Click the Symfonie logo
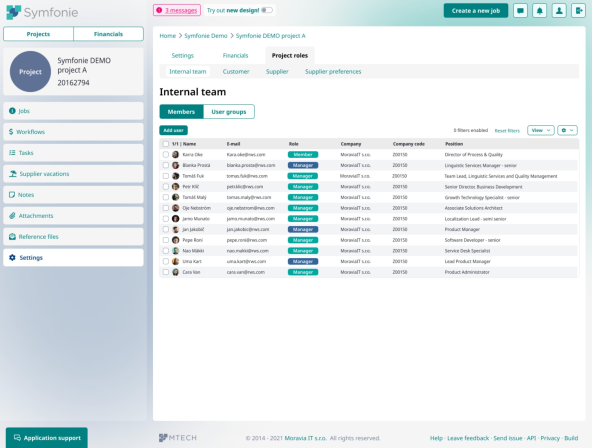The height and width of the screenshot is (448, 592). [x=42, y=12]
